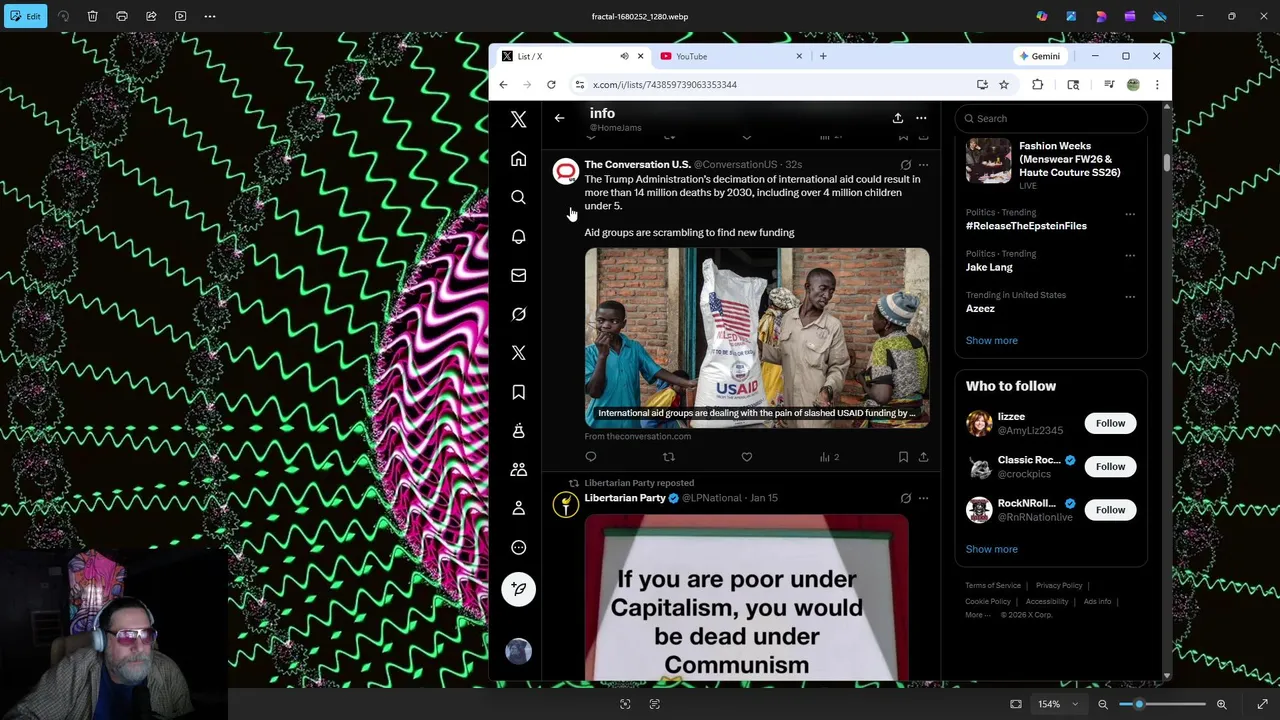
Task: Open Azeez trend options menu
Action: click(x=1130, y=297)
